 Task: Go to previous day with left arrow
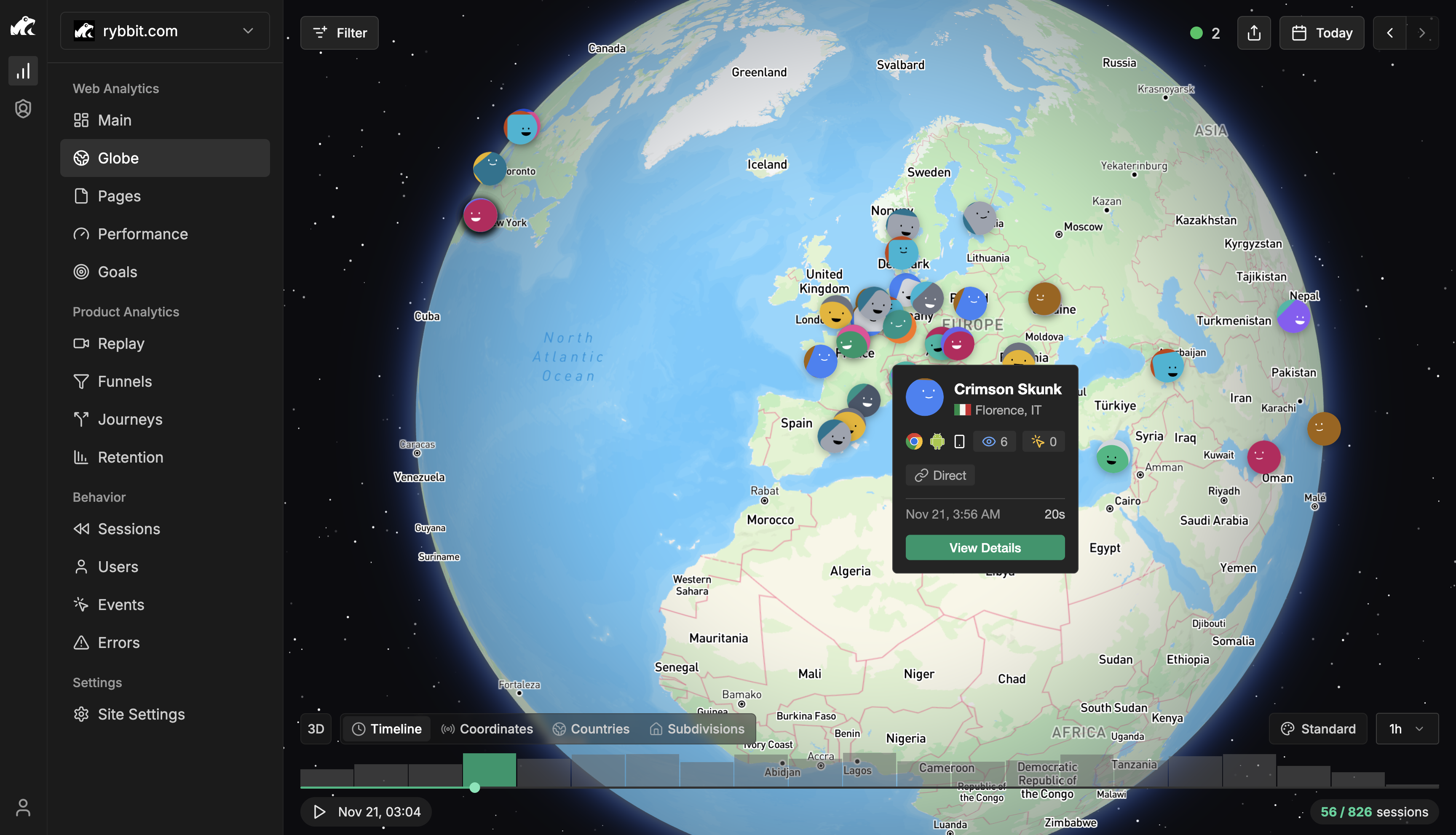pos(1389,33)
